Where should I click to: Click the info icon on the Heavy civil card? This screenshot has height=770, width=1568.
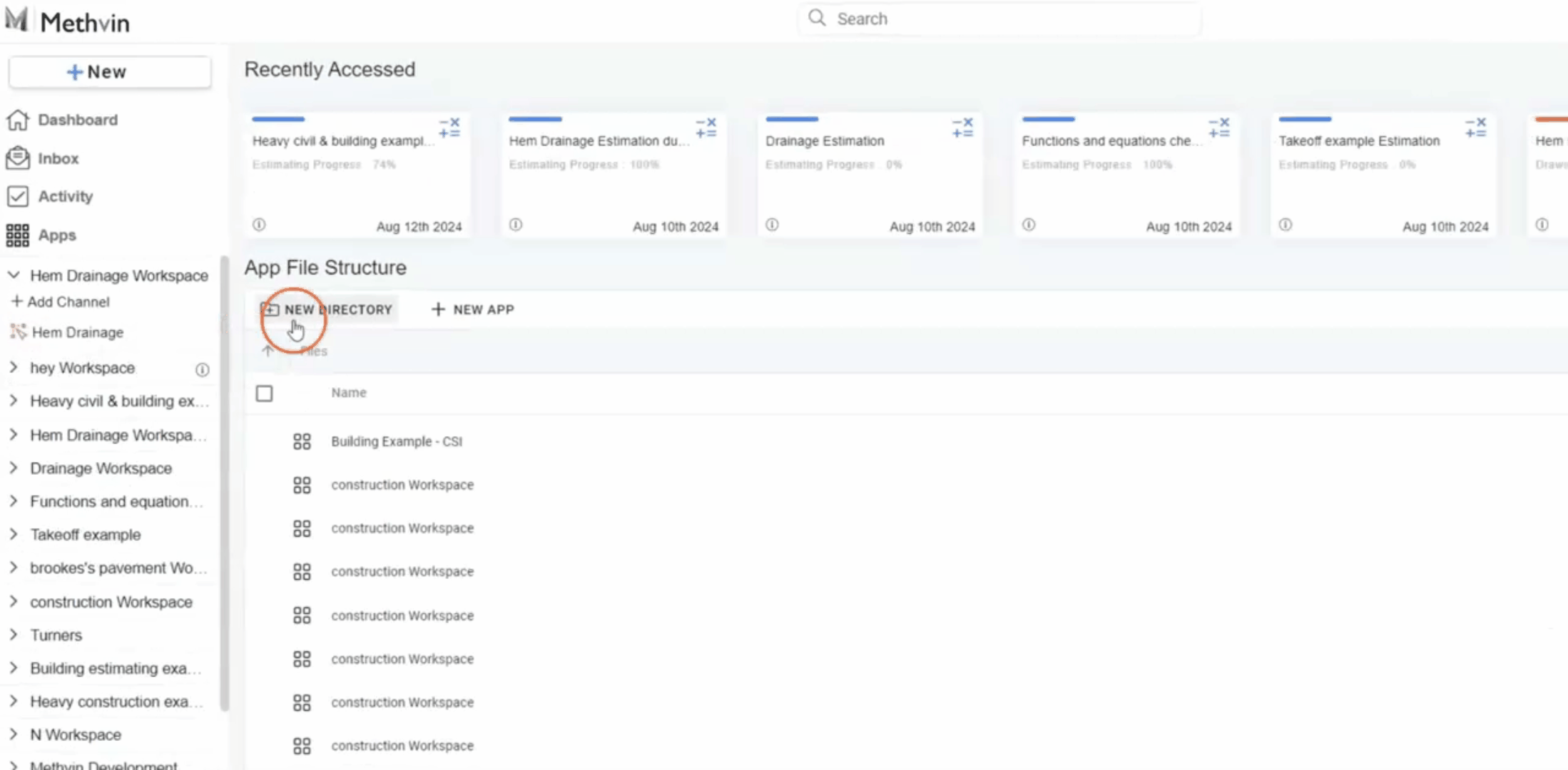(259, 225)
